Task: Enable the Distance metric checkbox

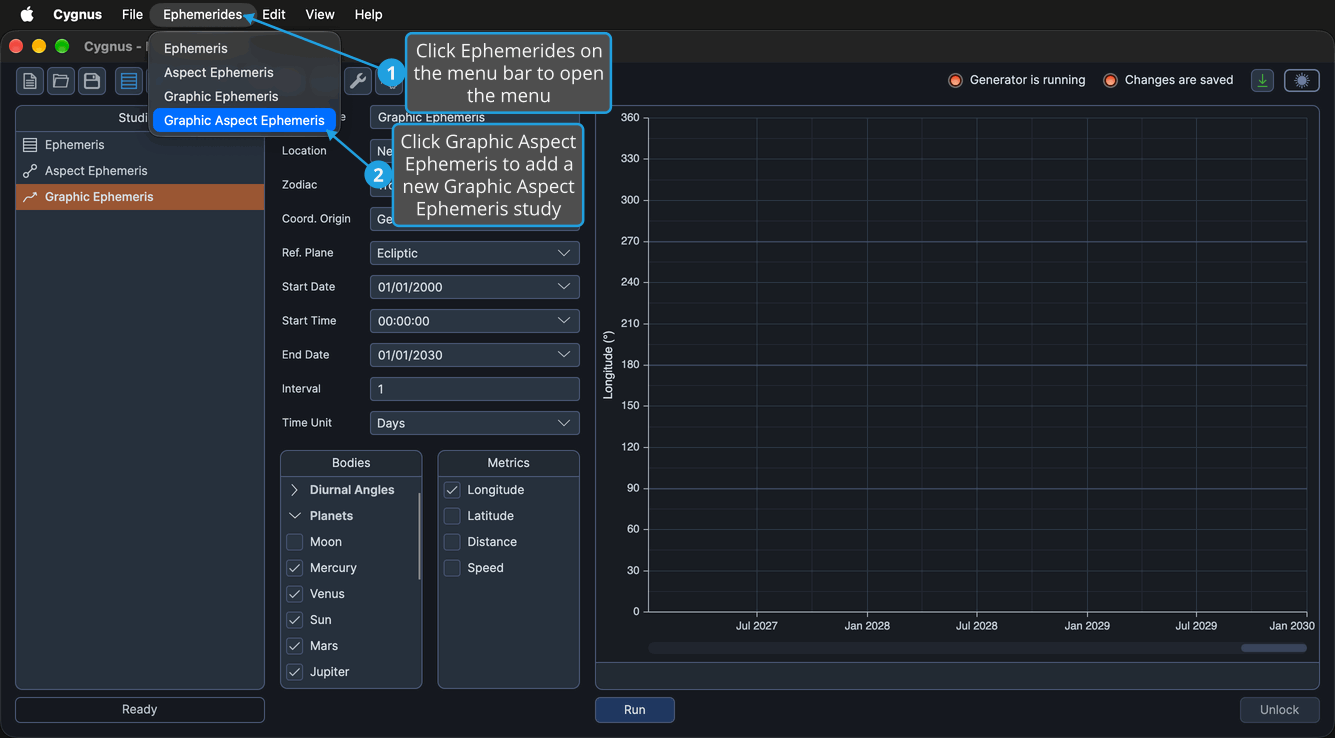Action: (x=452, y=542)
